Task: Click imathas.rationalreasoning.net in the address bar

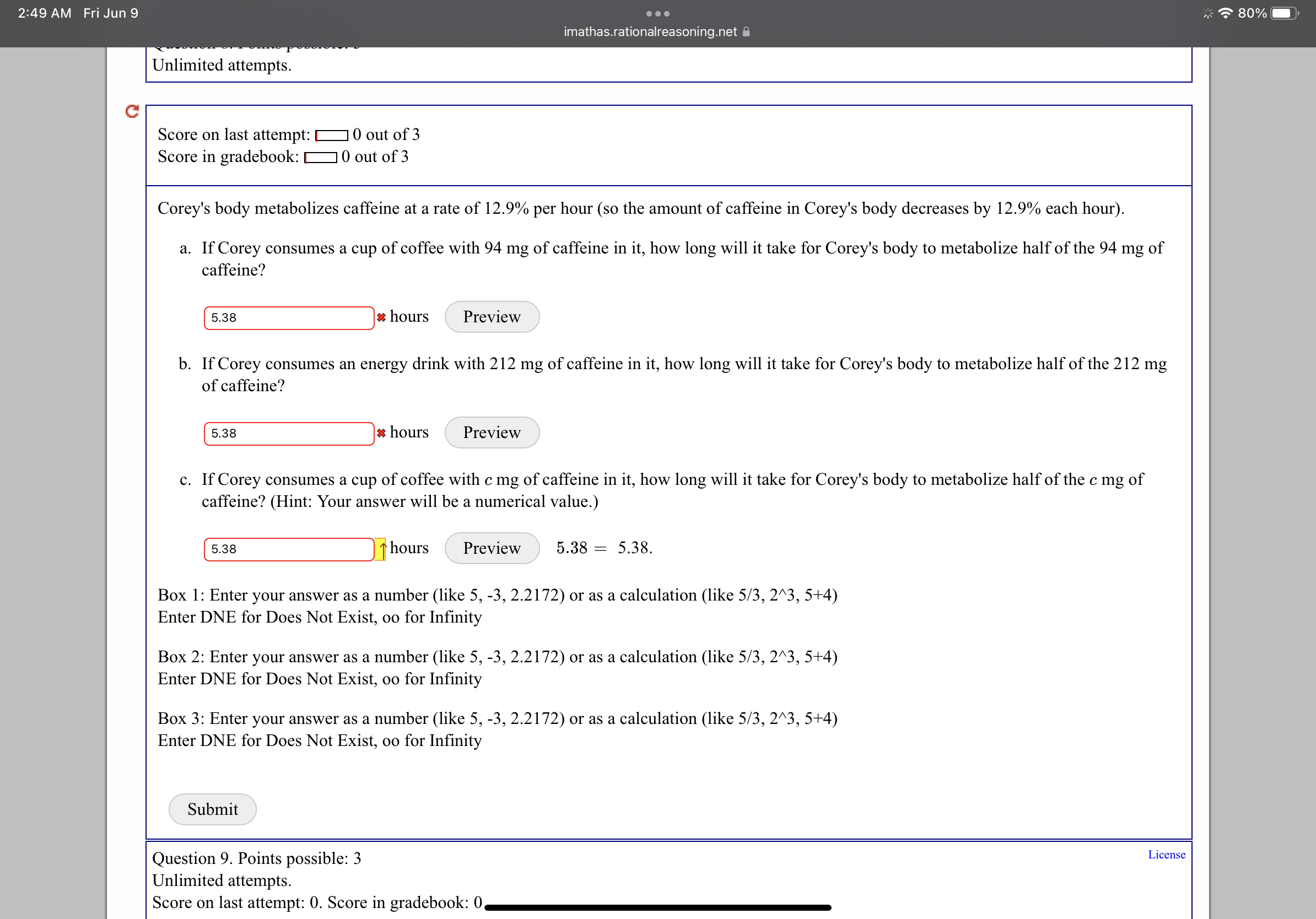Action: pos(650,31)
